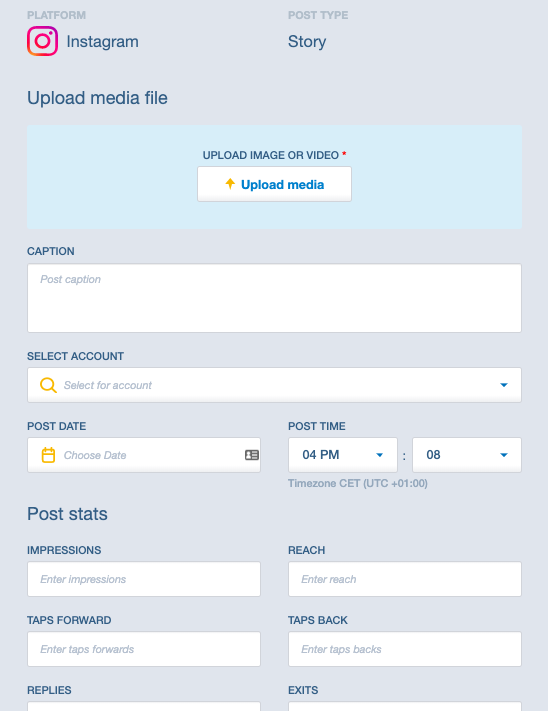Screen dimensions: 548x711
Task: Click the Enter taps forwards field
Action: click(x=144, y=649)
